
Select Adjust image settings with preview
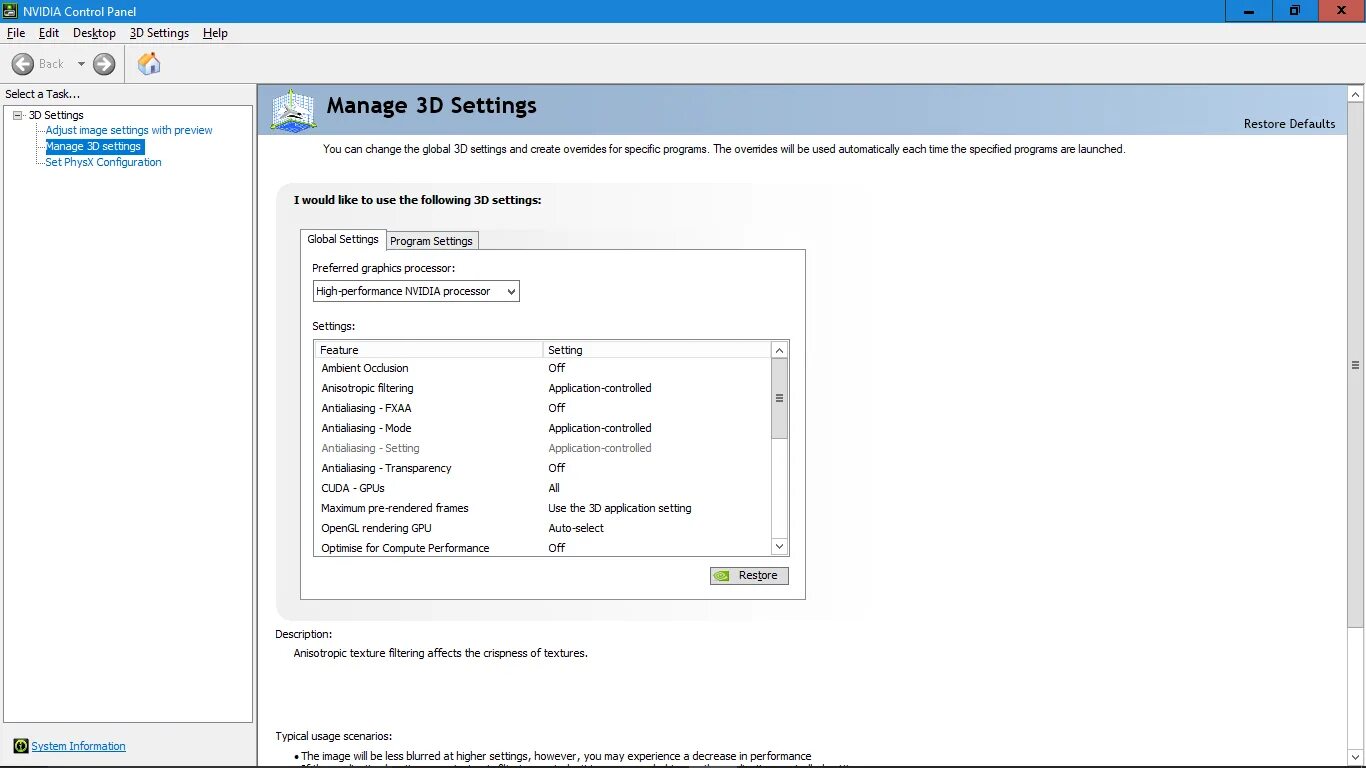pos(129,130)
